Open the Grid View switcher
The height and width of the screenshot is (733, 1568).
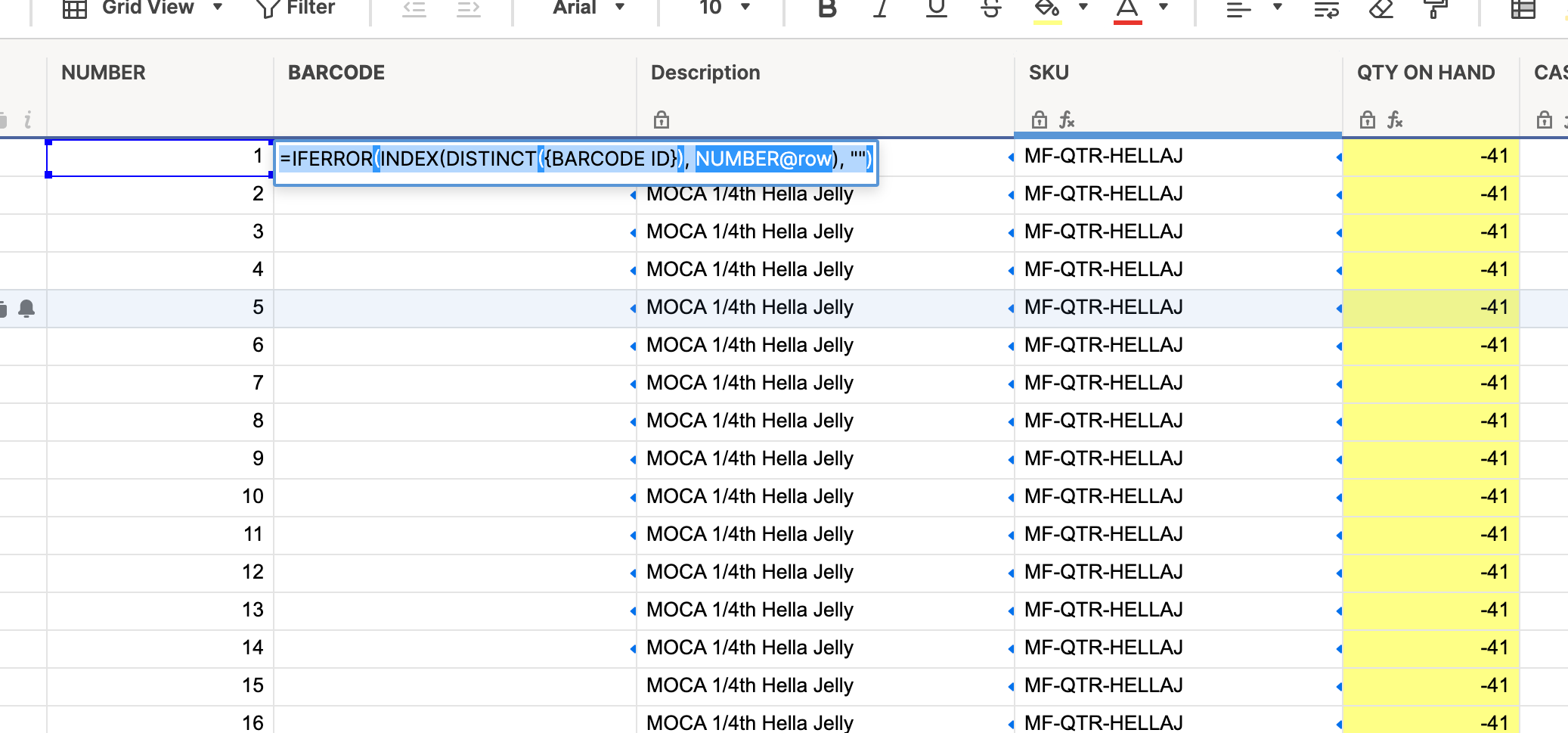(142, 8)
